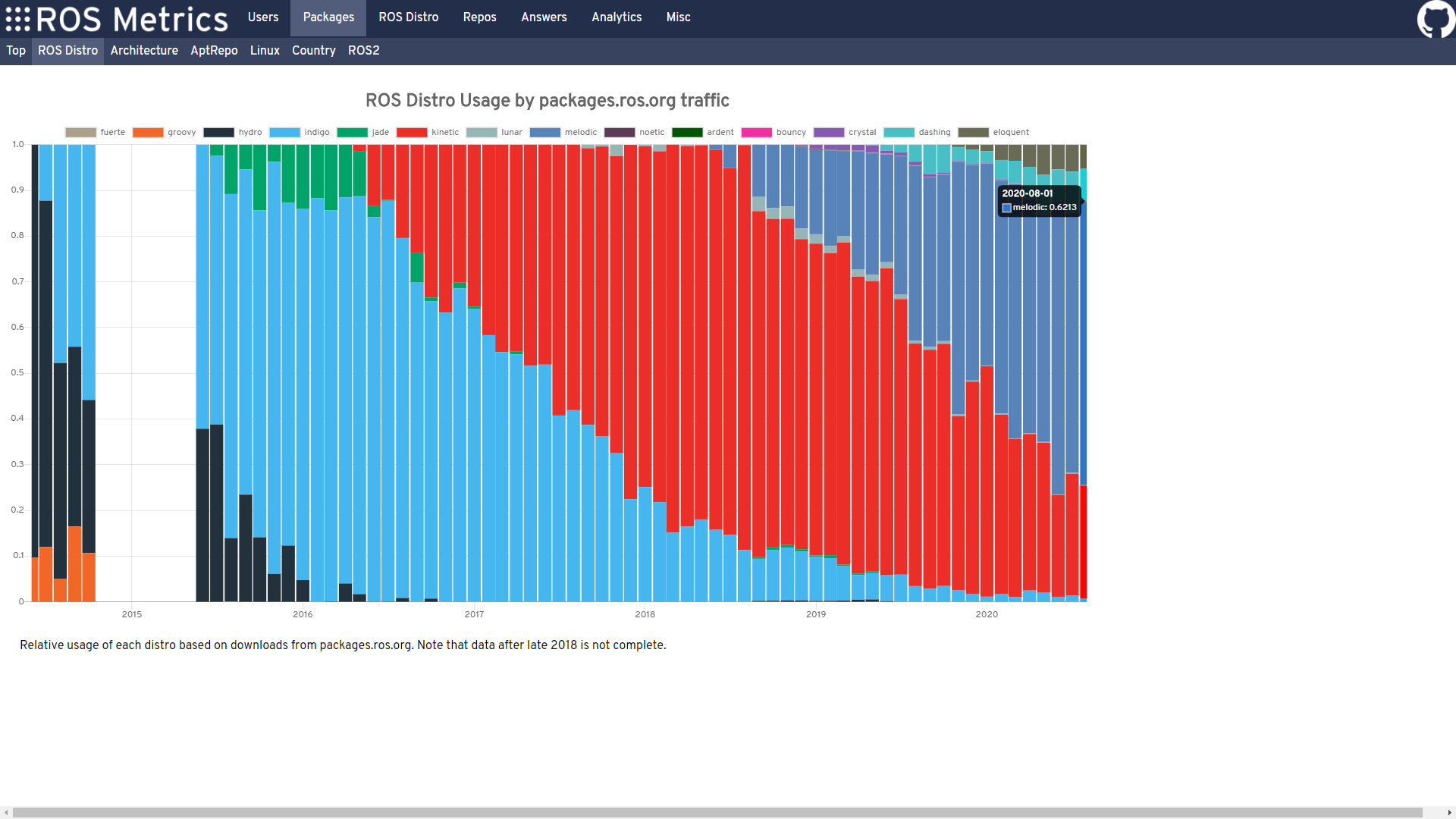This screenshot has width=1456, height=819.
Task: Click the horizontal scrollbar at bottom
Action: click(717, 812)
